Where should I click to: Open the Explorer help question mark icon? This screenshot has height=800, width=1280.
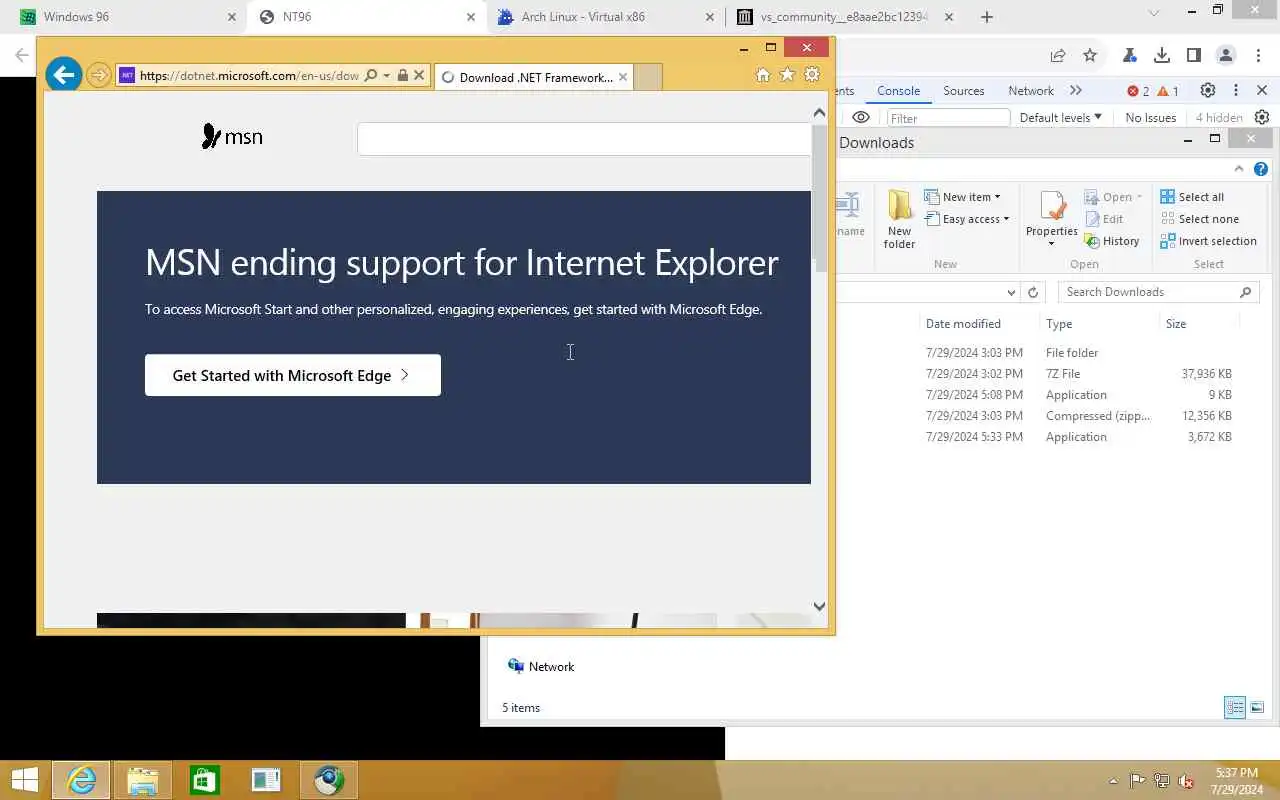(1261, 169)
